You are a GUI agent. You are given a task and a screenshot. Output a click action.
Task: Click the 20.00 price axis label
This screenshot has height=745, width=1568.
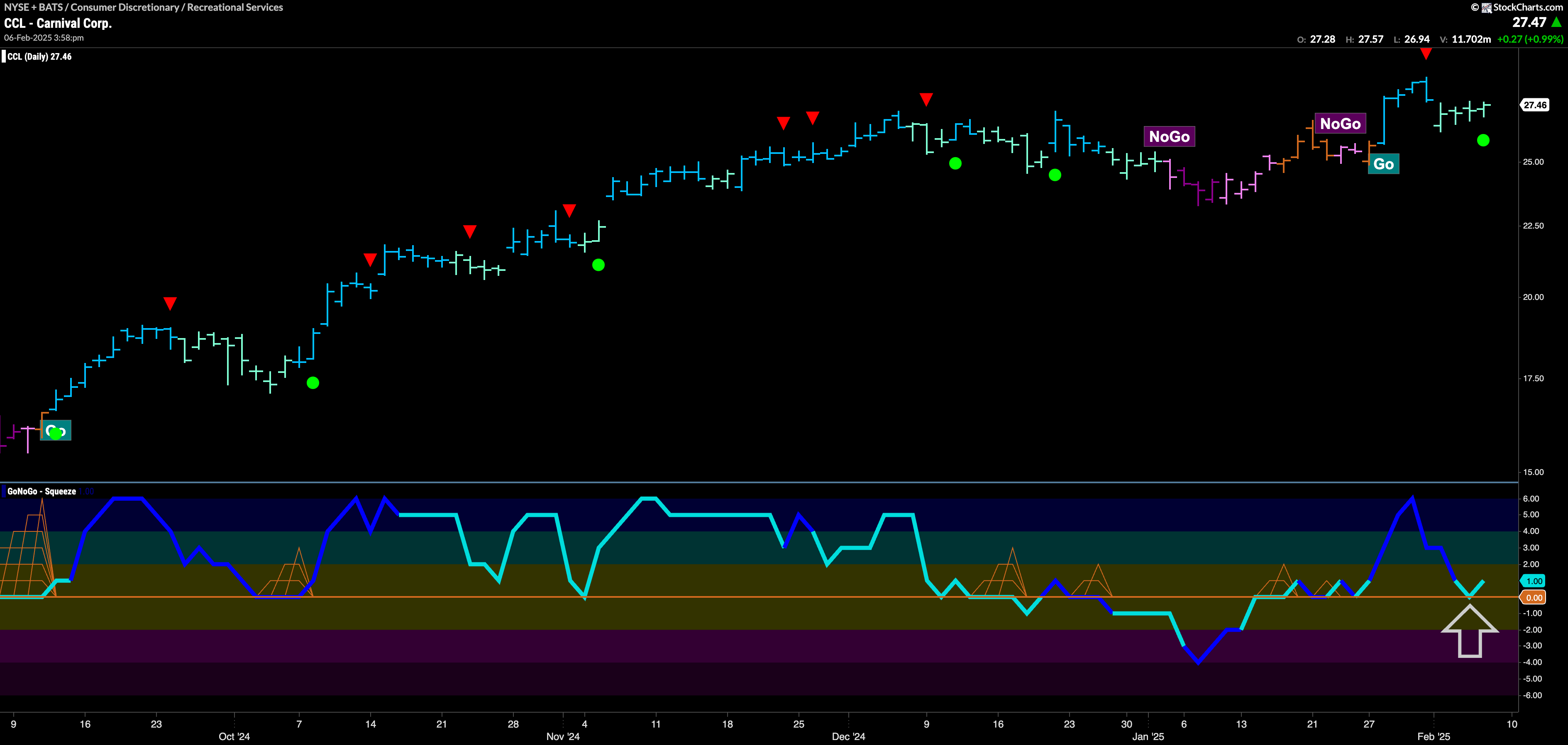click(1533, 297)
